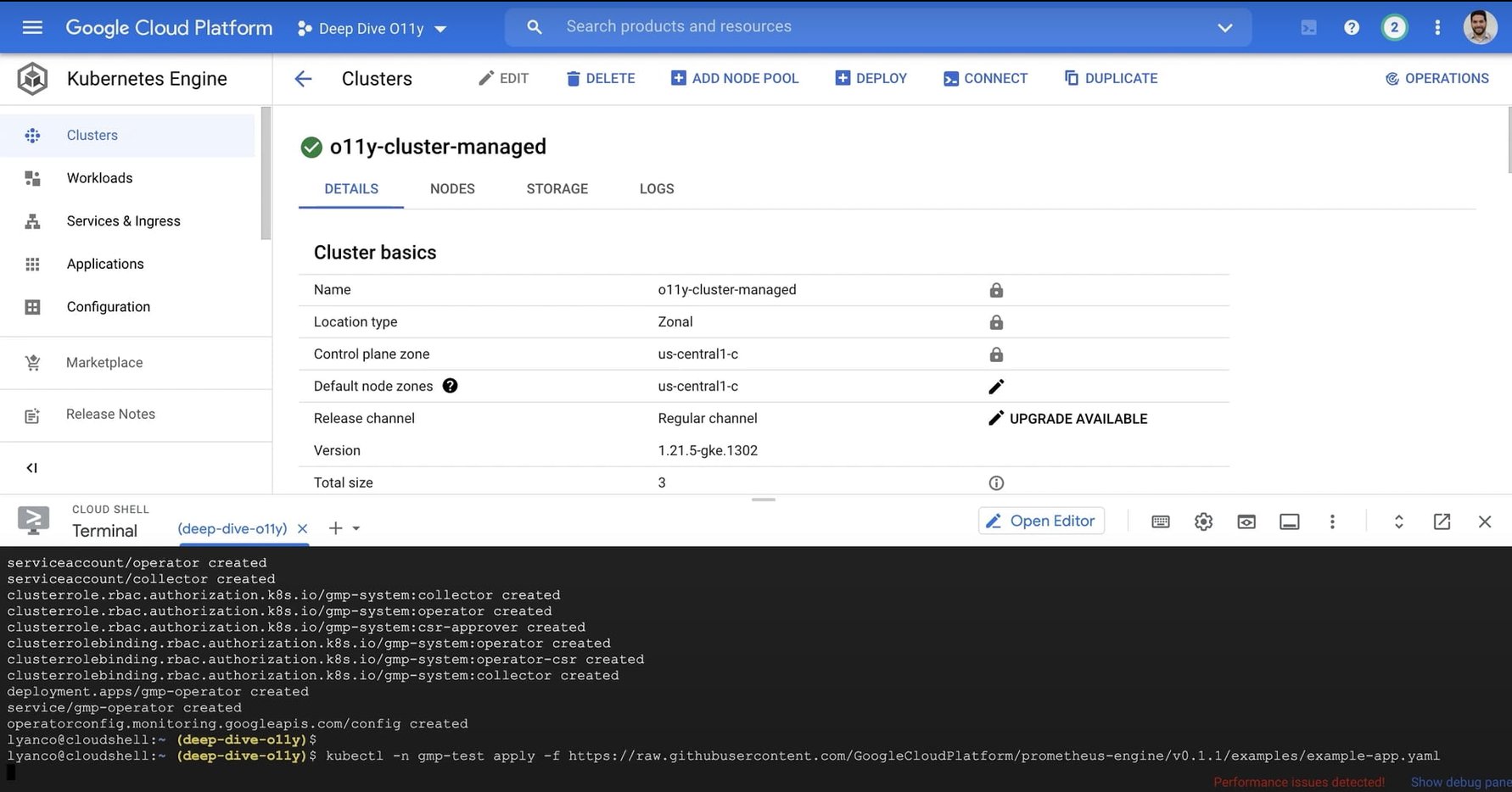The width and height of the screenshot is (1512, 792).
Task: Open Cloud Shell more options menu
Action: pos(1332,521)
